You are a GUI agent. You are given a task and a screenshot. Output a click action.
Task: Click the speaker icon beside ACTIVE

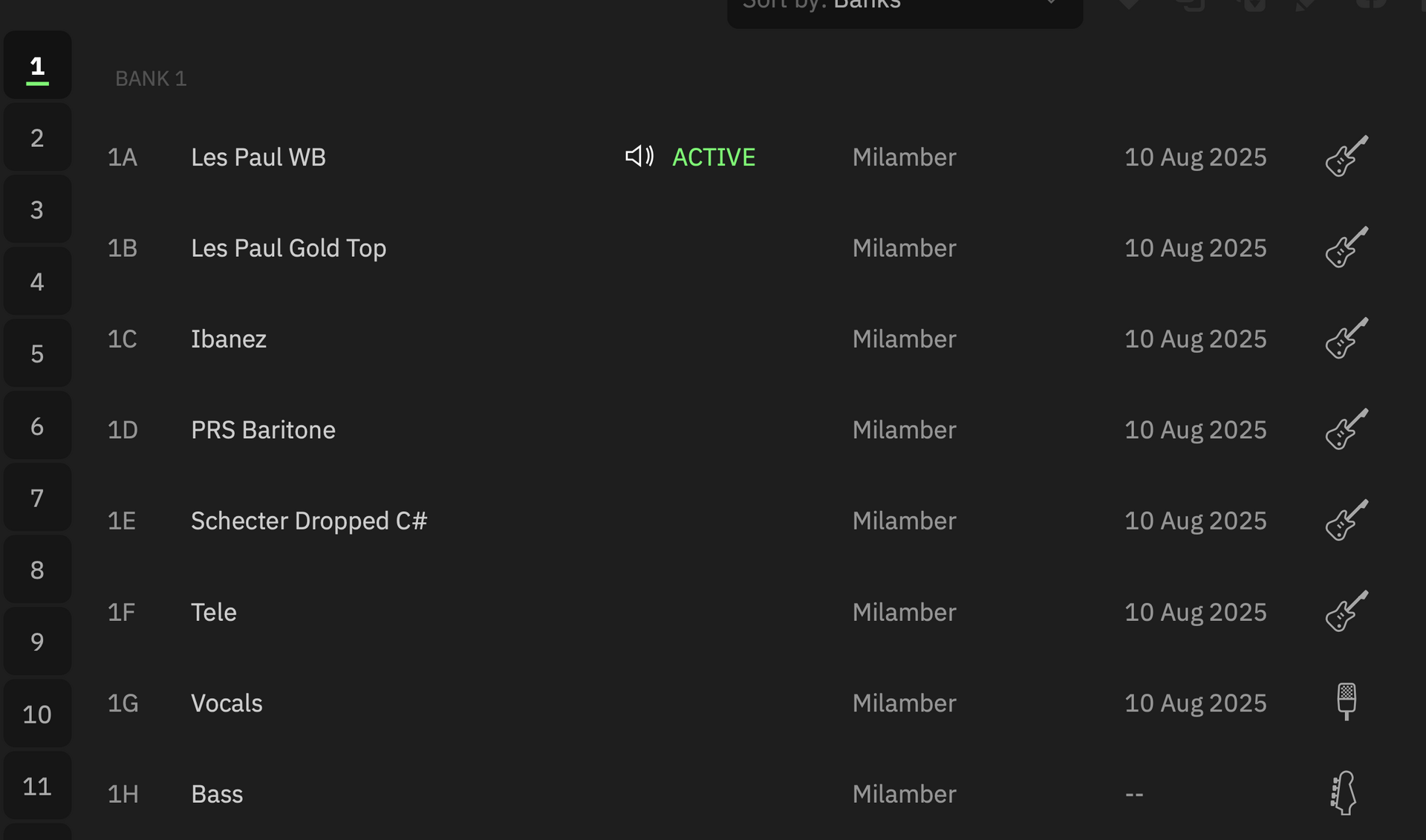click(x=639, y=156)
